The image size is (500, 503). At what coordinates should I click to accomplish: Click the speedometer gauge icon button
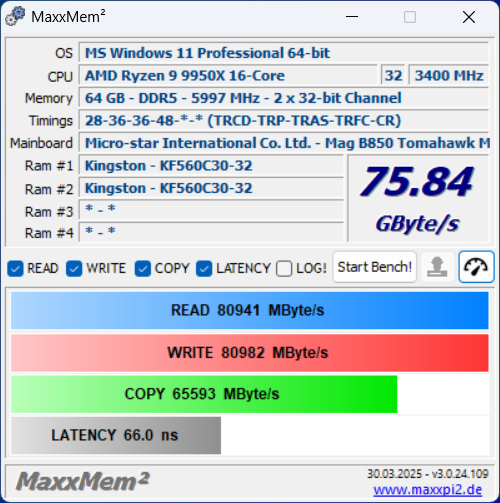click(x=476, y=267)
